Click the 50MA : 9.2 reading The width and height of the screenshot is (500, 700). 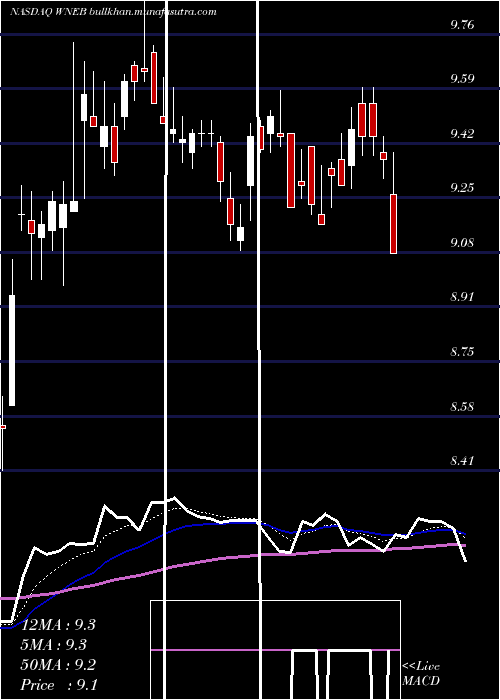[x=58, y=665]
